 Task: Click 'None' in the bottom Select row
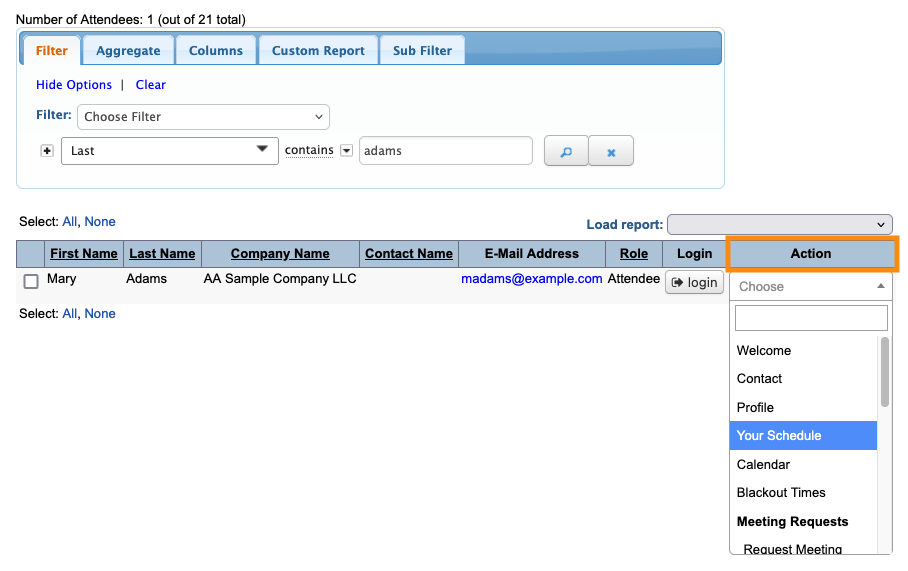coord(100,313)
